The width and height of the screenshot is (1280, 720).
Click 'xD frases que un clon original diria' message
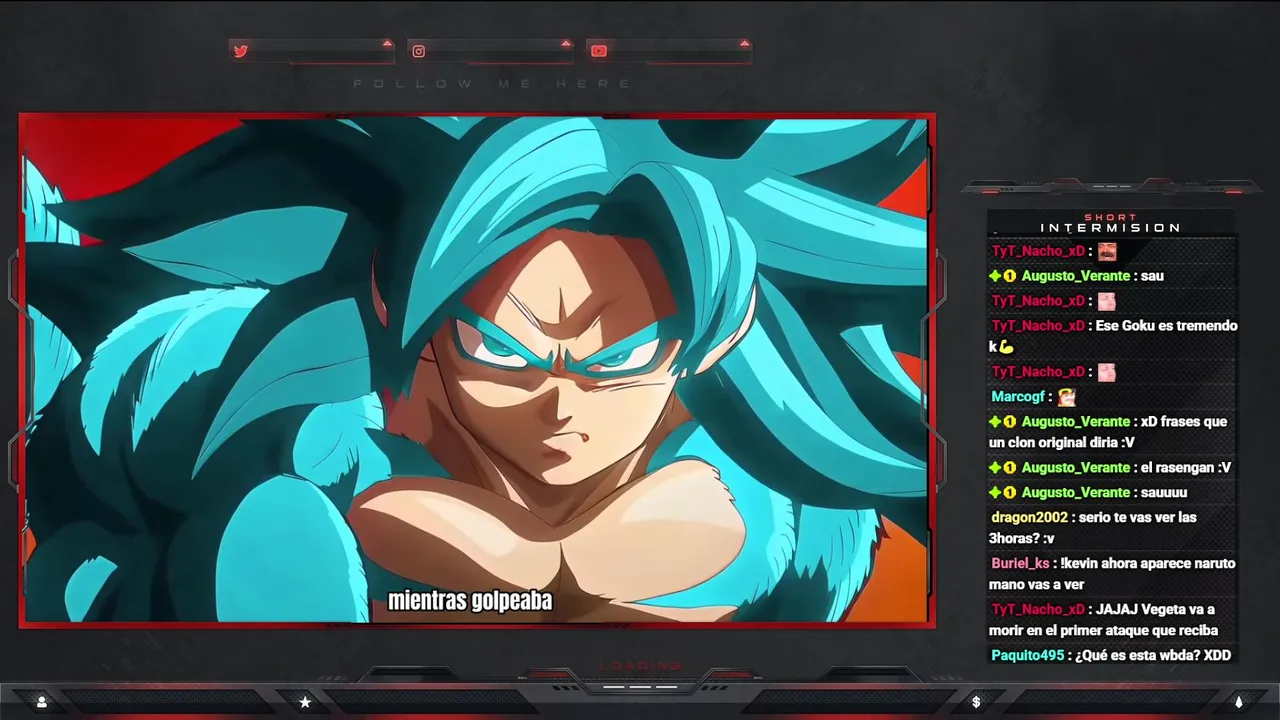point(1108,432)
